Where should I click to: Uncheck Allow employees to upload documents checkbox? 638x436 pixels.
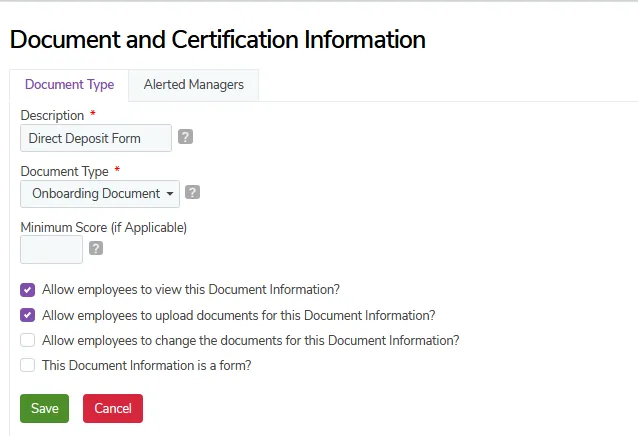(x=28, y=315)
